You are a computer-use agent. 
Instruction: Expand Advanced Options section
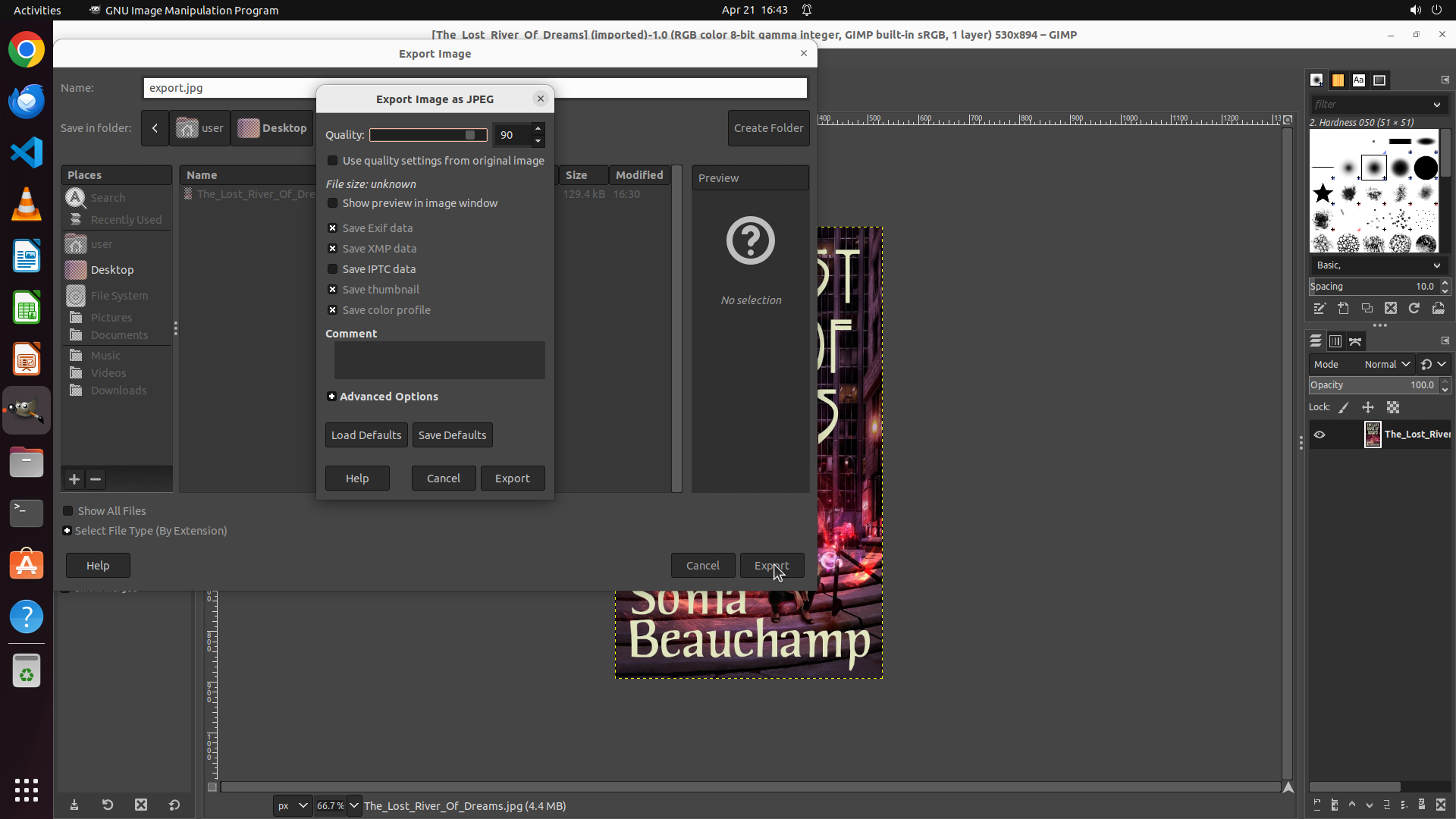click(x=331, y=397)
